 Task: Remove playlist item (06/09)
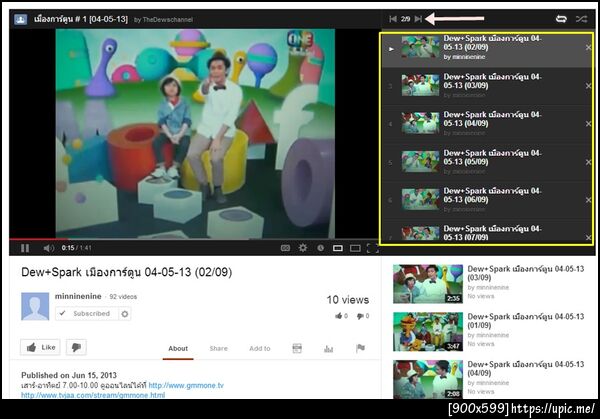coord(588,200)
